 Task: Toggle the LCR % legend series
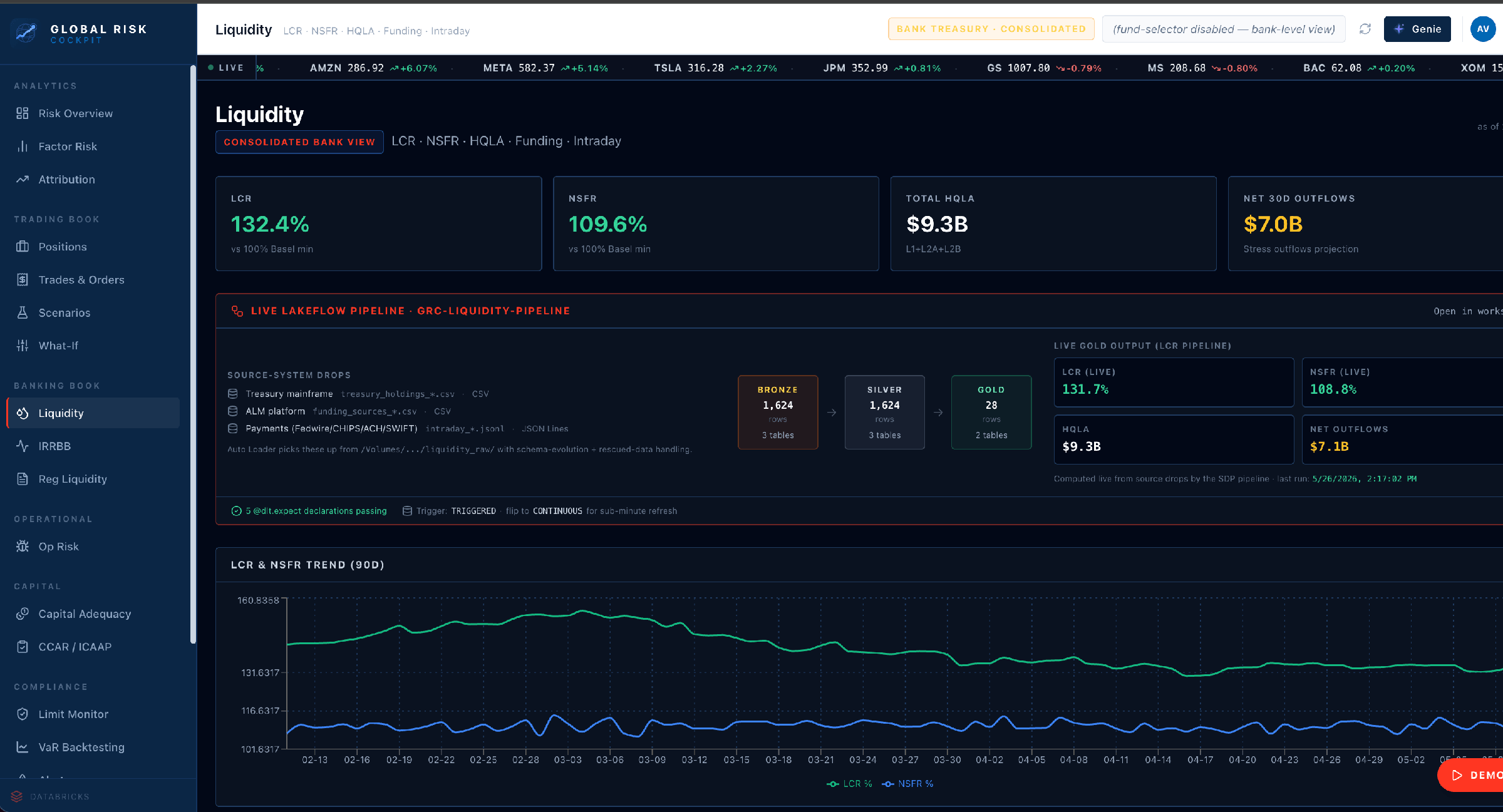click(849, 784)
